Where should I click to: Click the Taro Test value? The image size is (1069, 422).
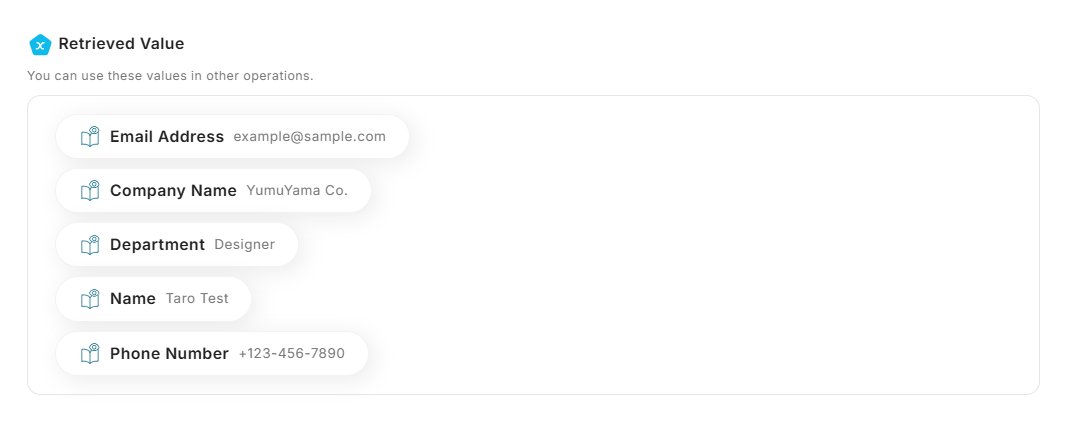(197, 299)
